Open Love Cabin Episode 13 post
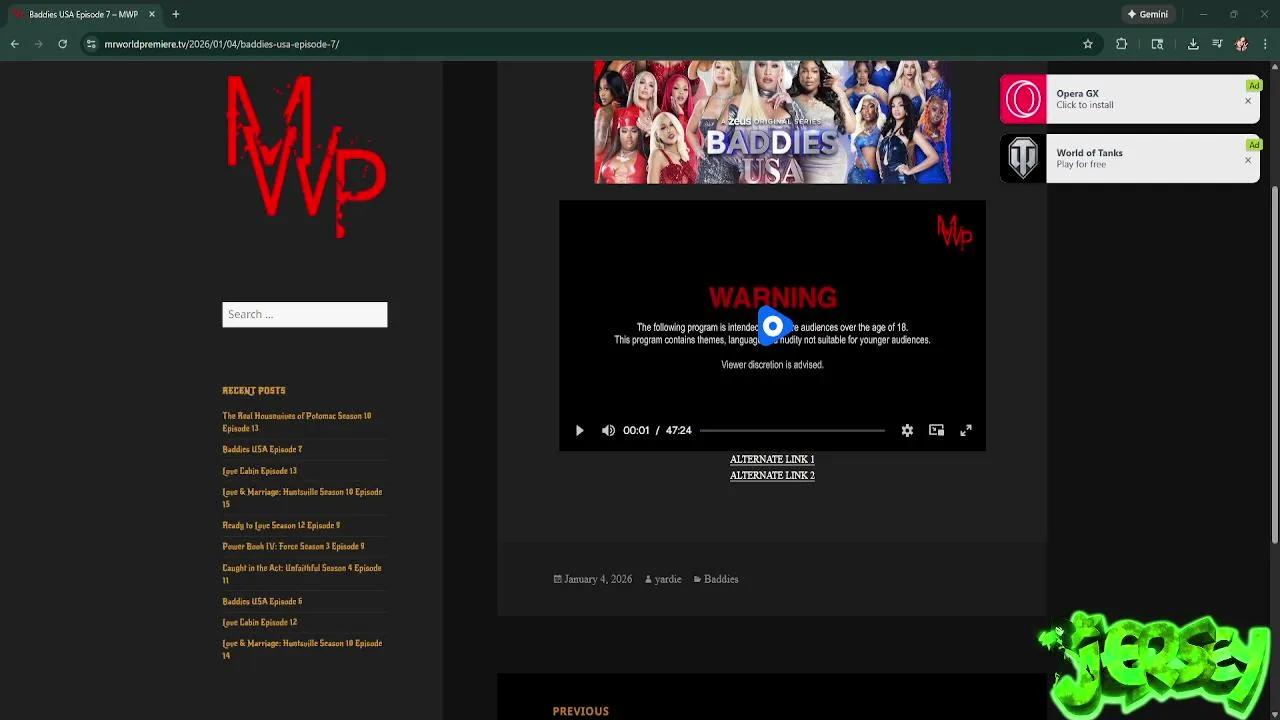Image resolution: width=1280 pixels, height=720 pixels. click(x=259, y=470)
